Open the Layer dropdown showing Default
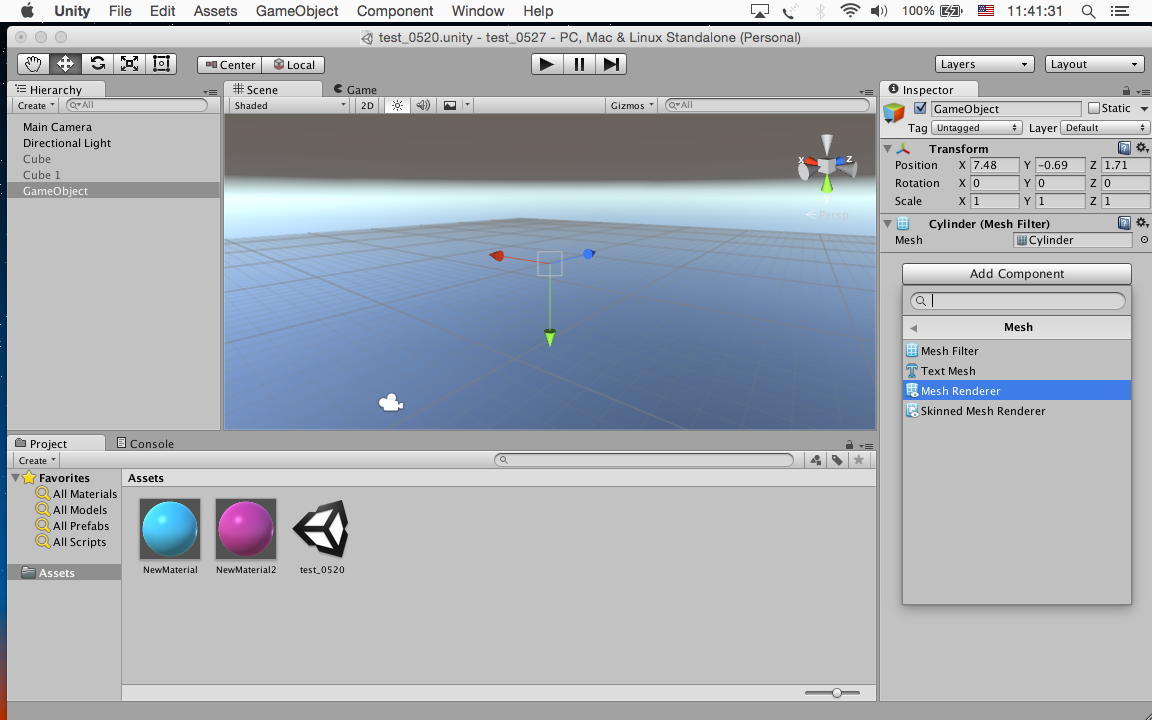 pyautogui.click(x=1105, y=128)
